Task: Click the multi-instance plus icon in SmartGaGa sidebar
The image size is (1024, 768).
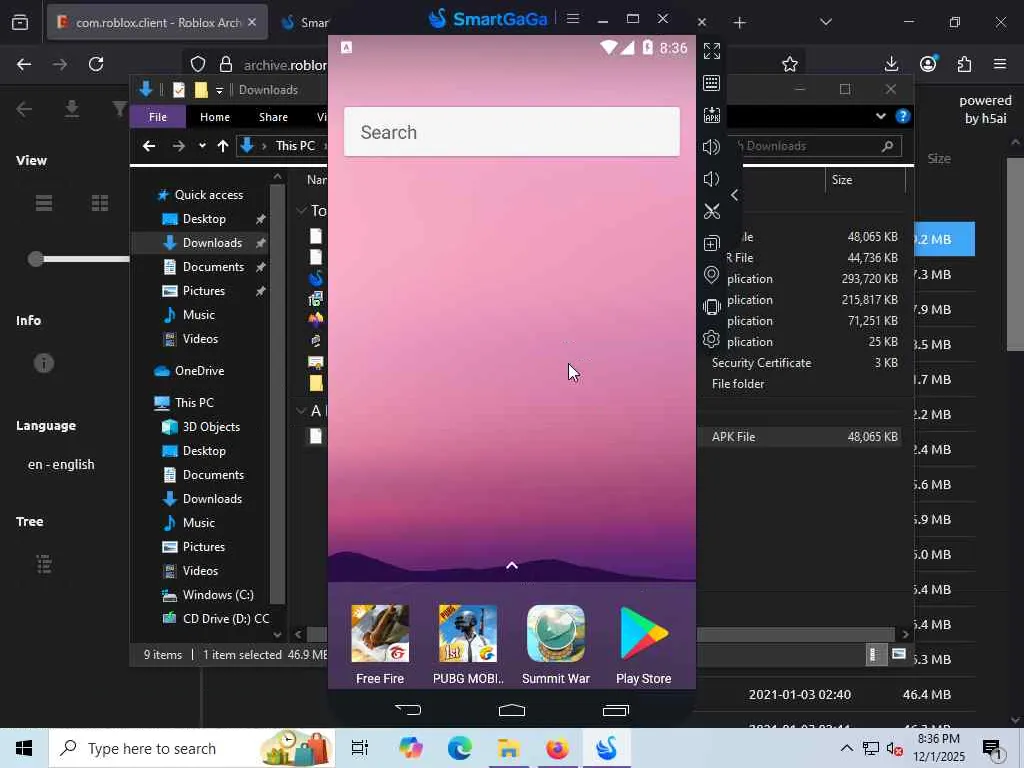Action: (711, 243)
